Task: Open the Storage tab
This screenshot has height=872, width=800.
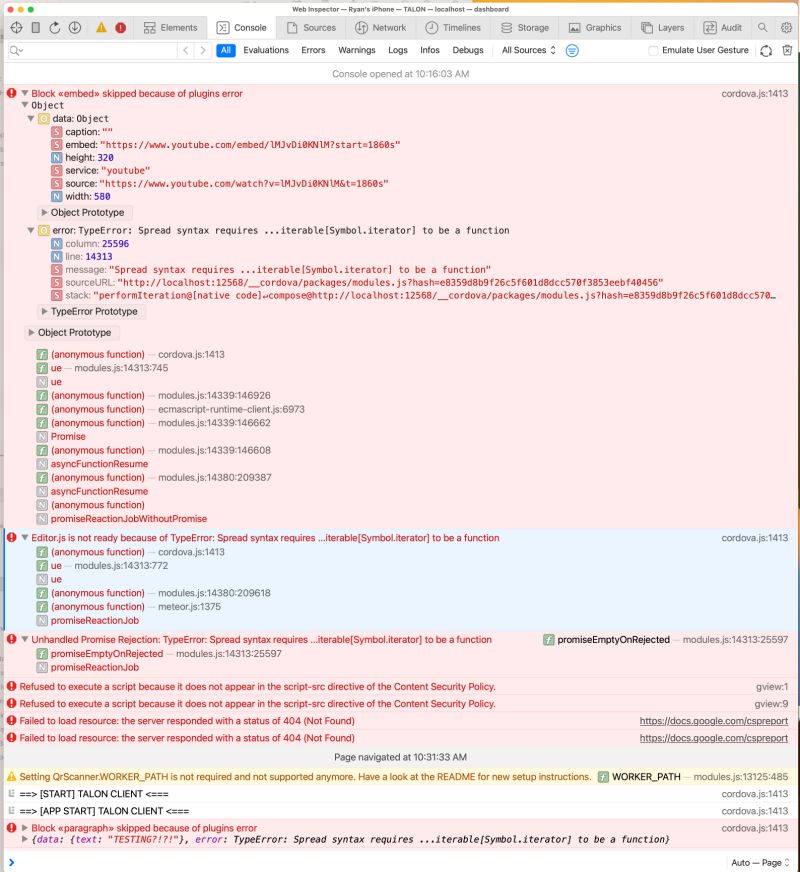Action: point(525,28)
